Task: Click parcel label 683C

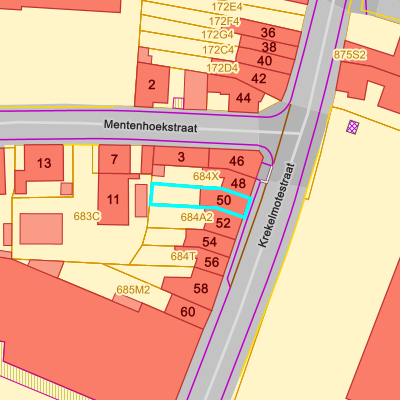Action: [x=87, y=216]
